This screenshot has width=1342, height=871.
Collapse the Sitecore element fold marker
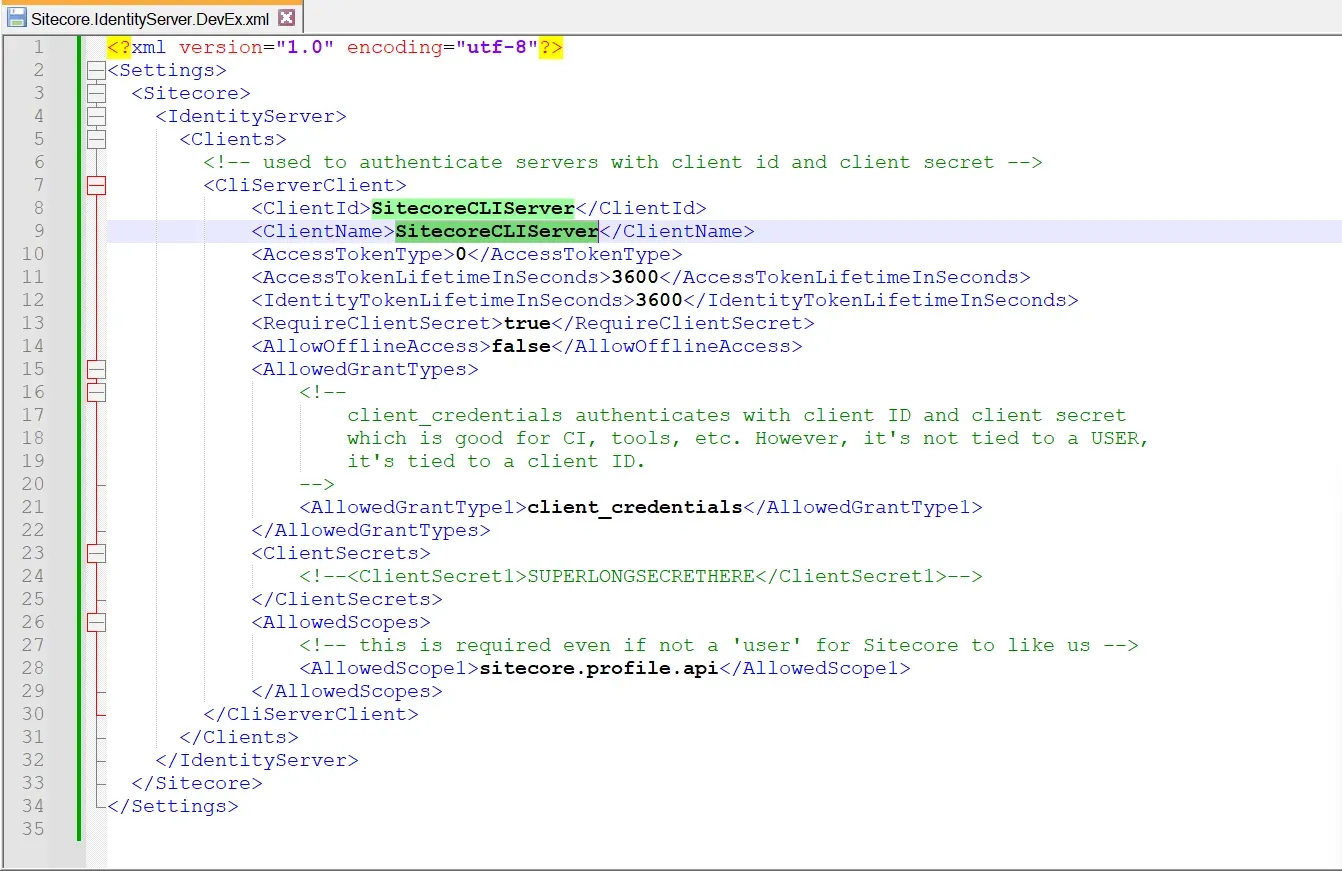96,93
